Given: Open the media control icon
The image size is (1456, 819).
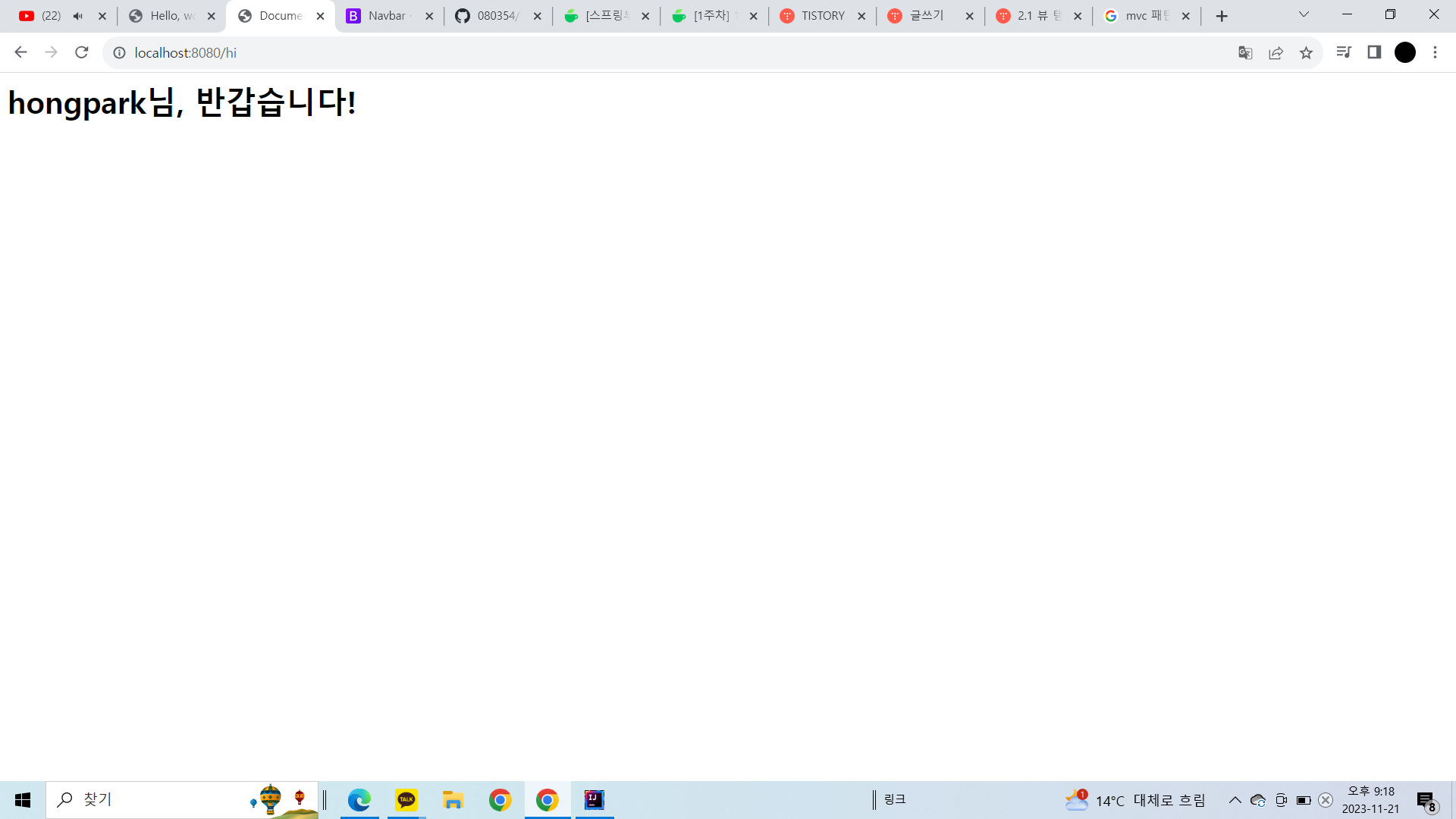Looking at the screenshot, I should [x=1344, y=52].
